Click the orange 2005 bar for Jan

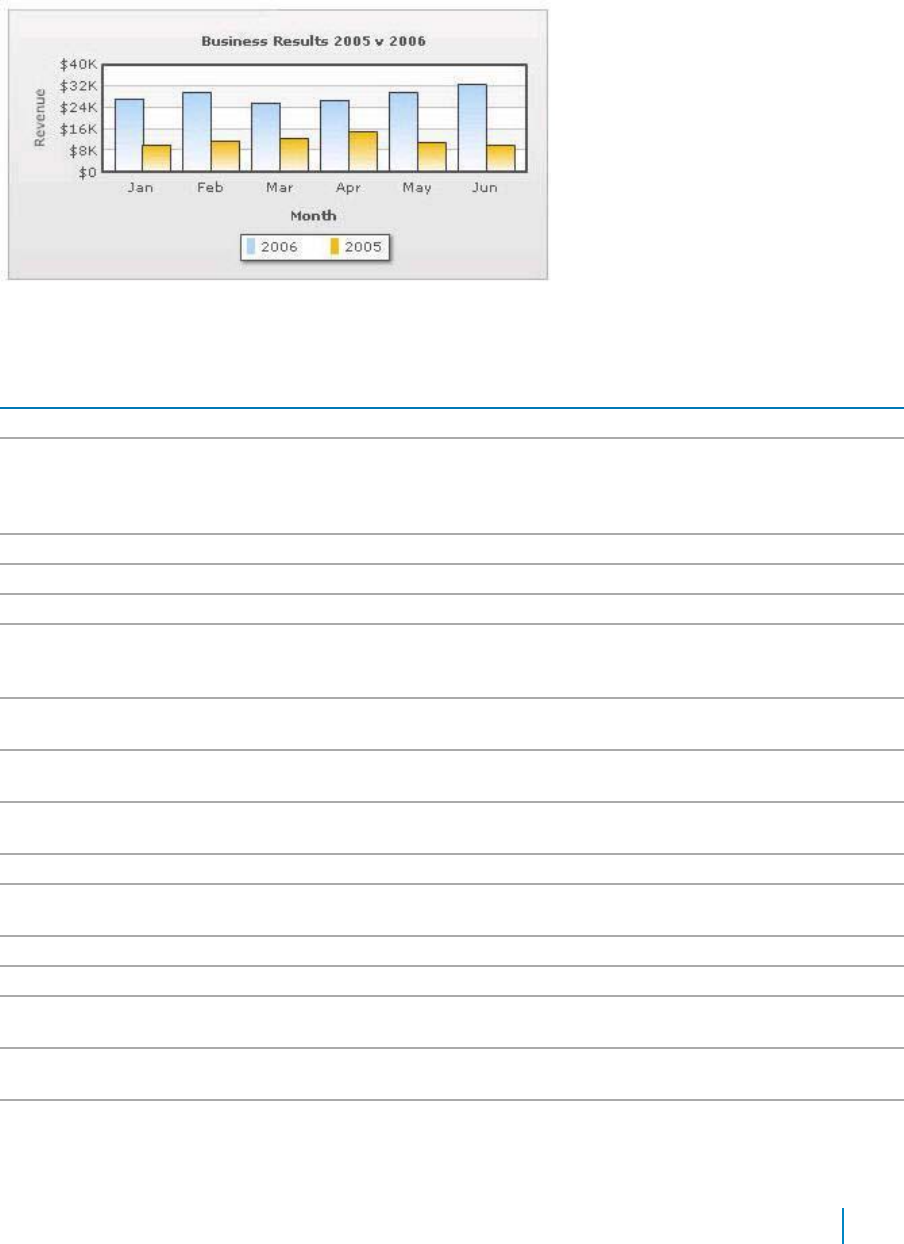point(157,158)
